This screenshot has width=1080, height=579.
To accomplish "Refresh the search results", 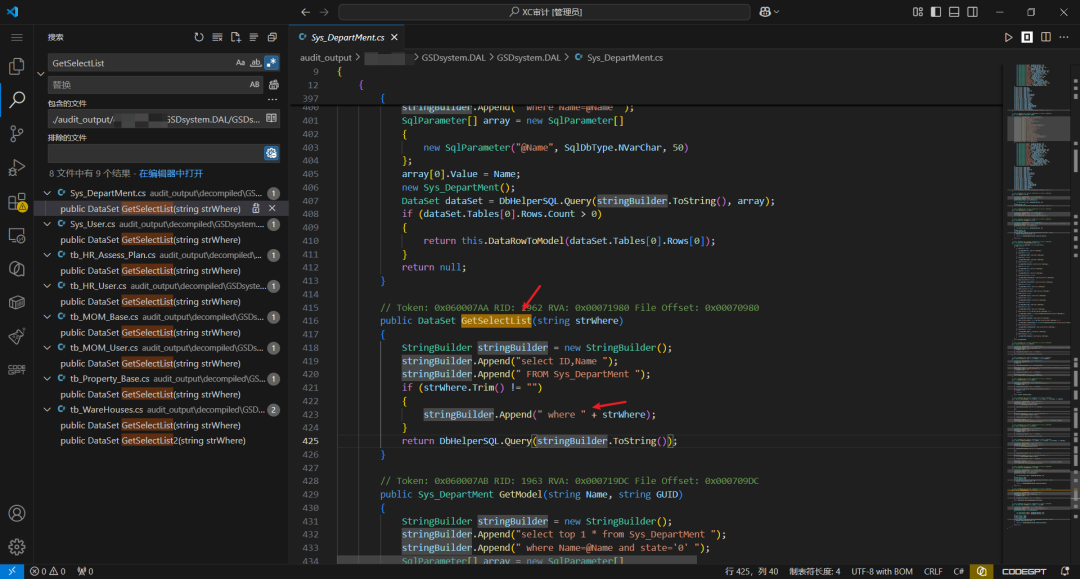I will pos(199,37).
